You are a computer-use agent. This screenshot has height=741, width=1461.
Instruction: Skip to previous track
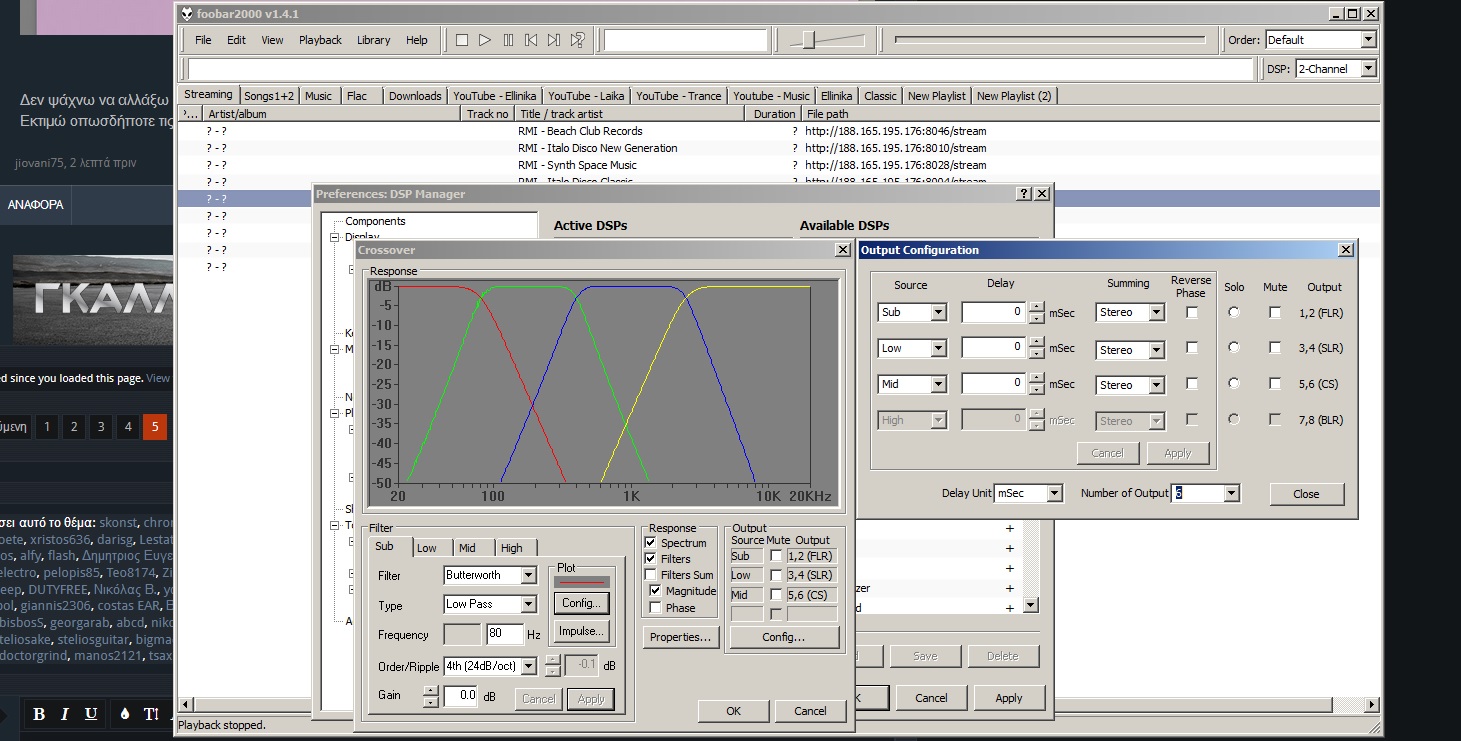[x=531, y=40]
